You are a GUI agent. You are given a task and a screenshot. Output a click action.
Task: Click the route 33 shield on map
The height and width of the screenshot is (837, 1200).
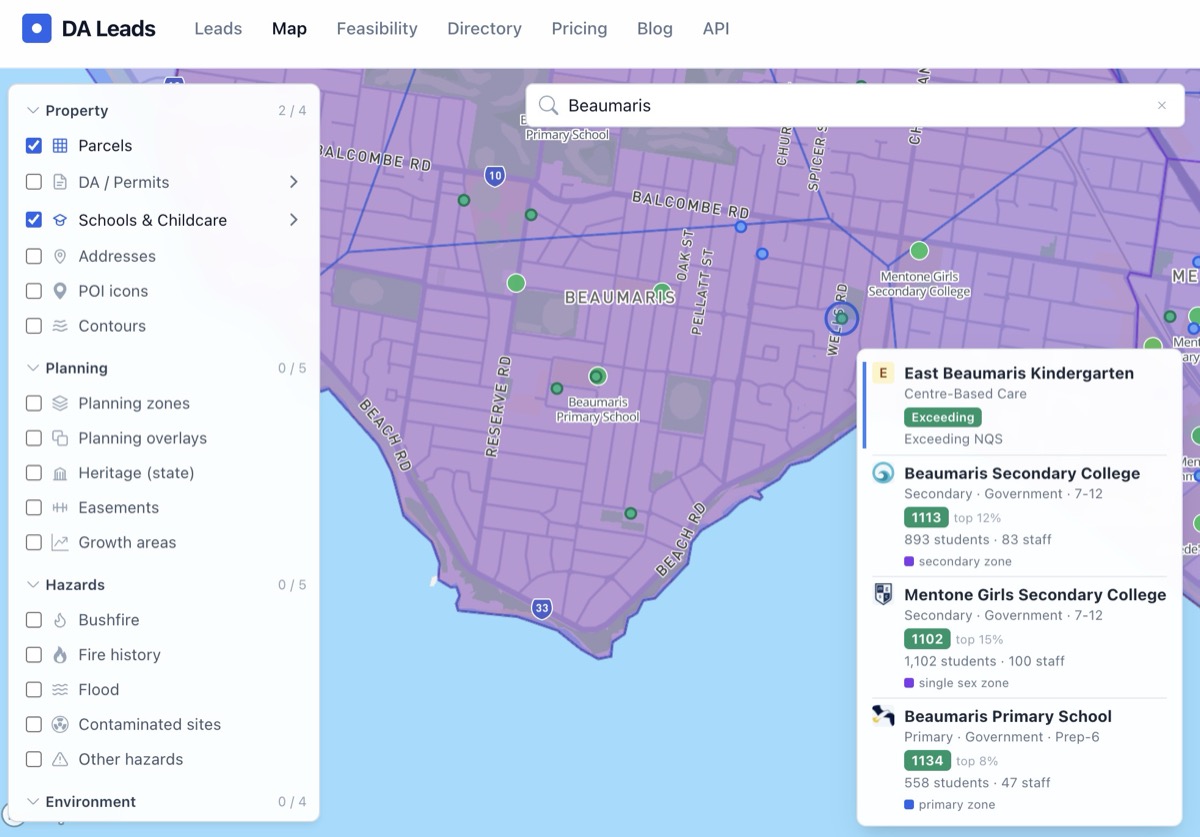point(542,608)
